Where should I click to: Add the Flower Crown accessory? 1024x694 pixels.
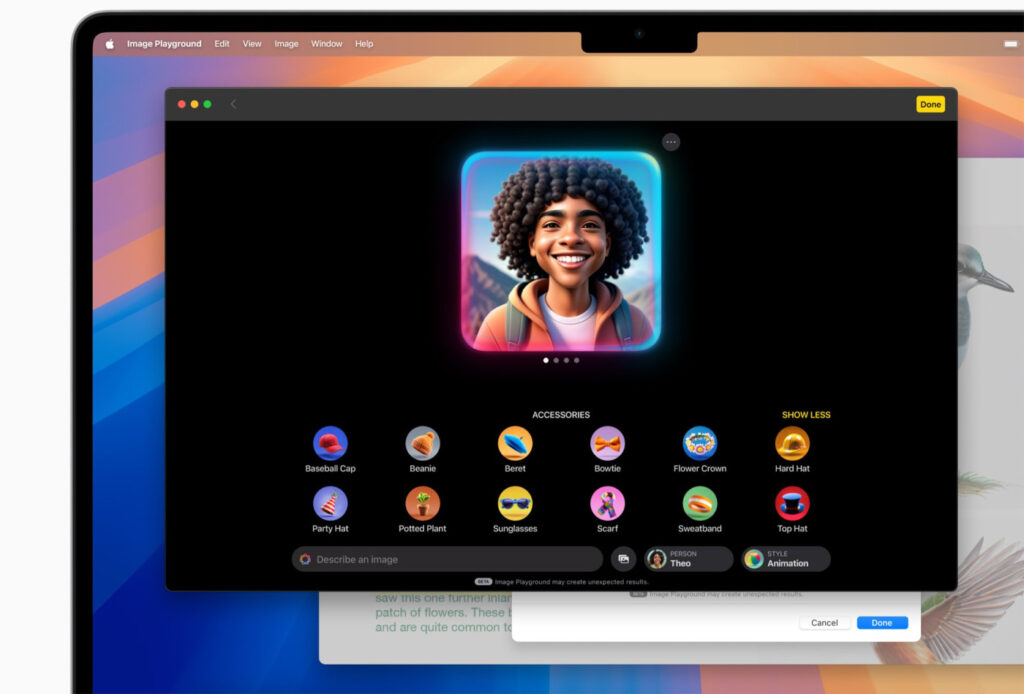tap(699, 444)
